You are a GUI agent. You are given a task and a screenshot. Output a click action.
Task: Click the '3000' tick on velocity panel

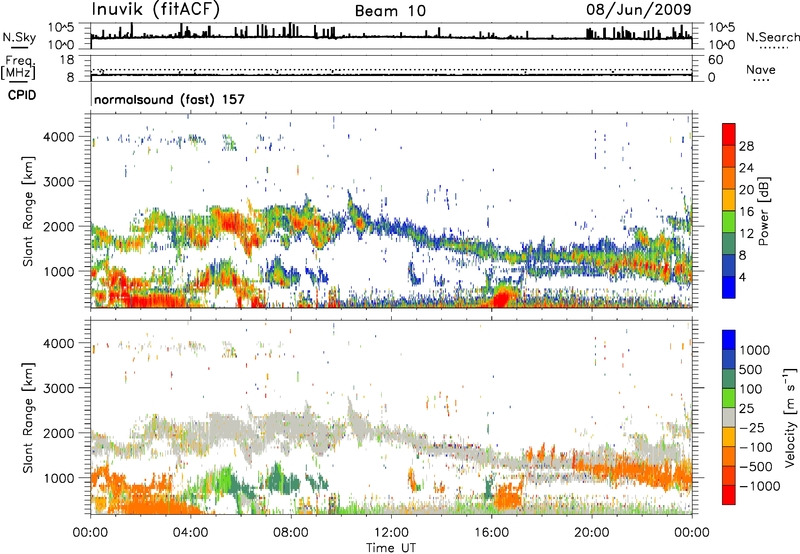[x=58, y=388]
